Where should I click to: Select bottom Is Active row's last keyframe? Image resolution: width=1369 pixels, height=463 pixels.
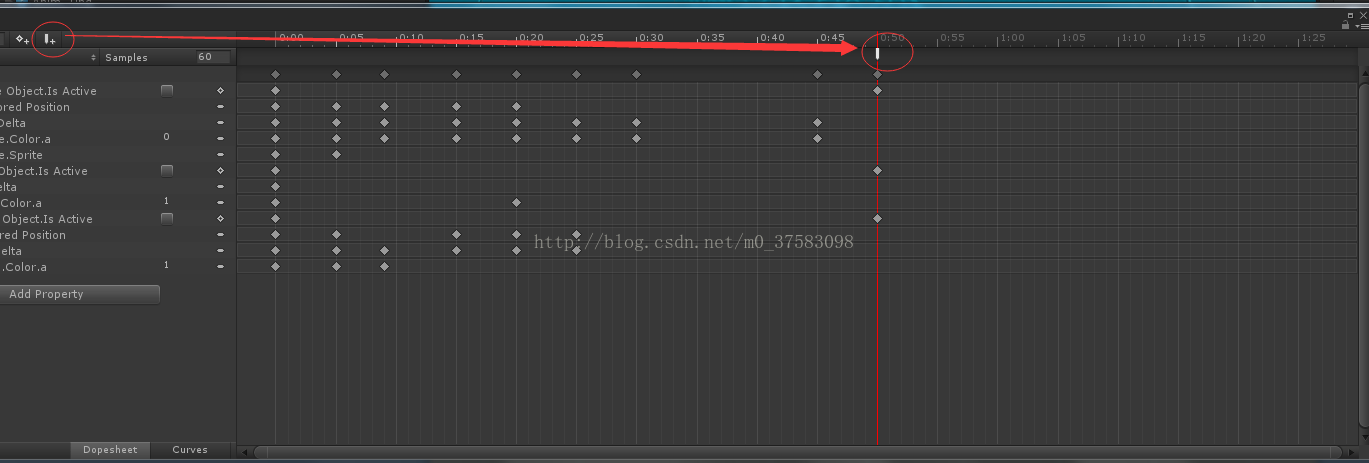(877, 219)
